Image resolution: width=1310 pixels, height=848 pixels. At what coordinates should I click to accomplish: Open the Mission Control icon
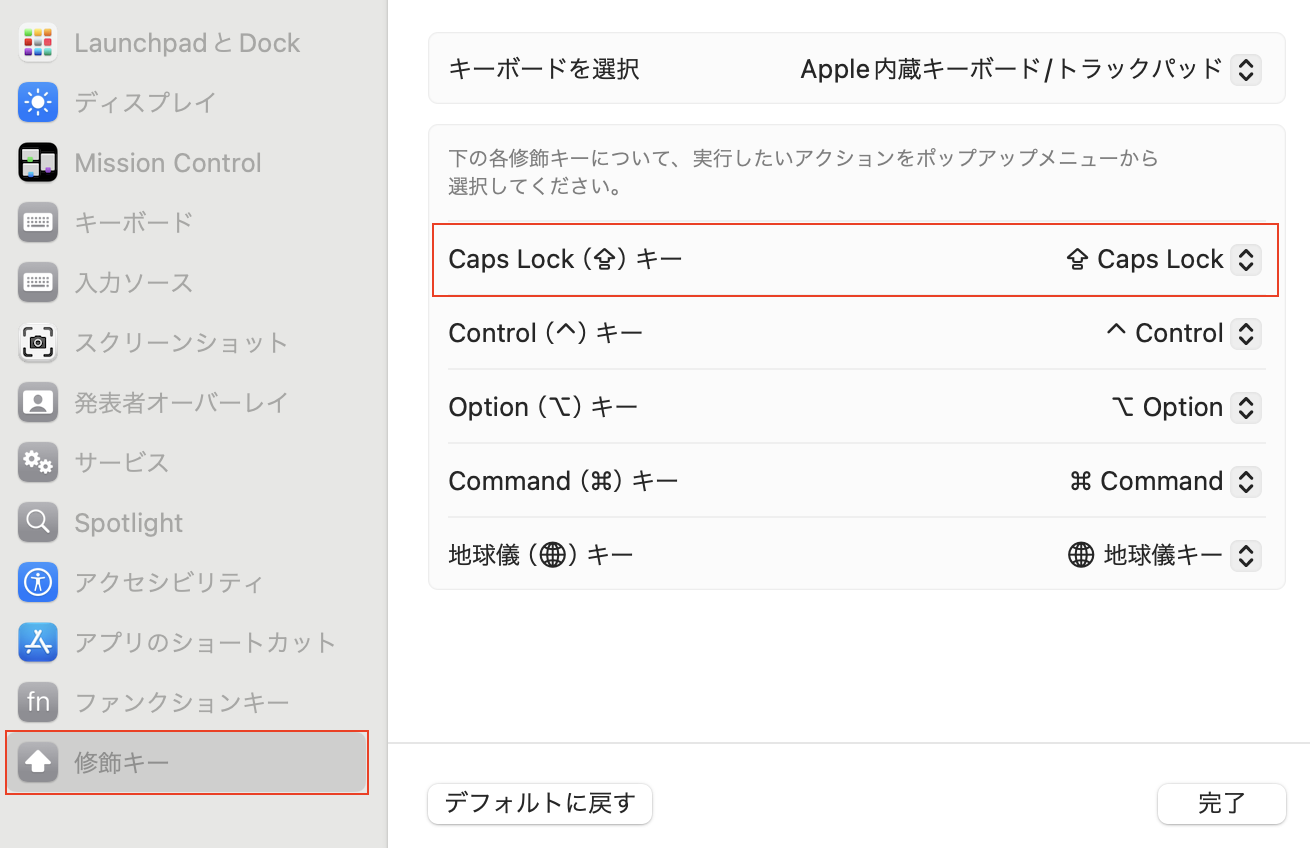pos(38,163)
